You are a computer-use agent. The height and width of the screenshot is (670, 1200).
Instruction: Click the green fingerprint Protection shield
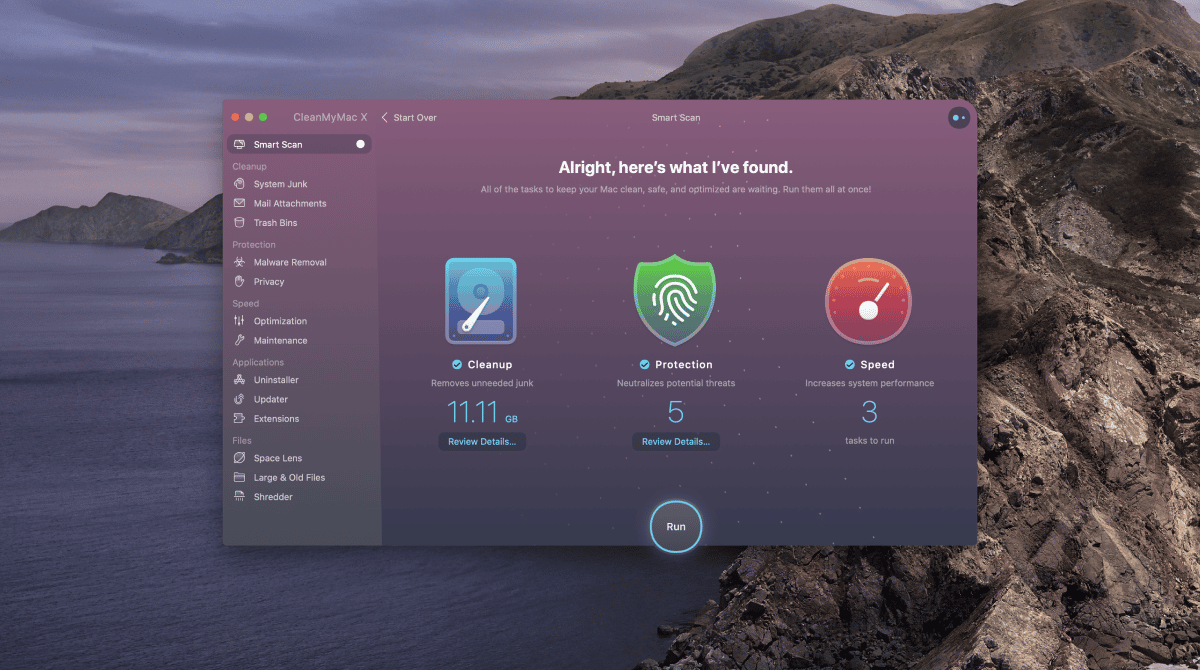pos(675,301)
